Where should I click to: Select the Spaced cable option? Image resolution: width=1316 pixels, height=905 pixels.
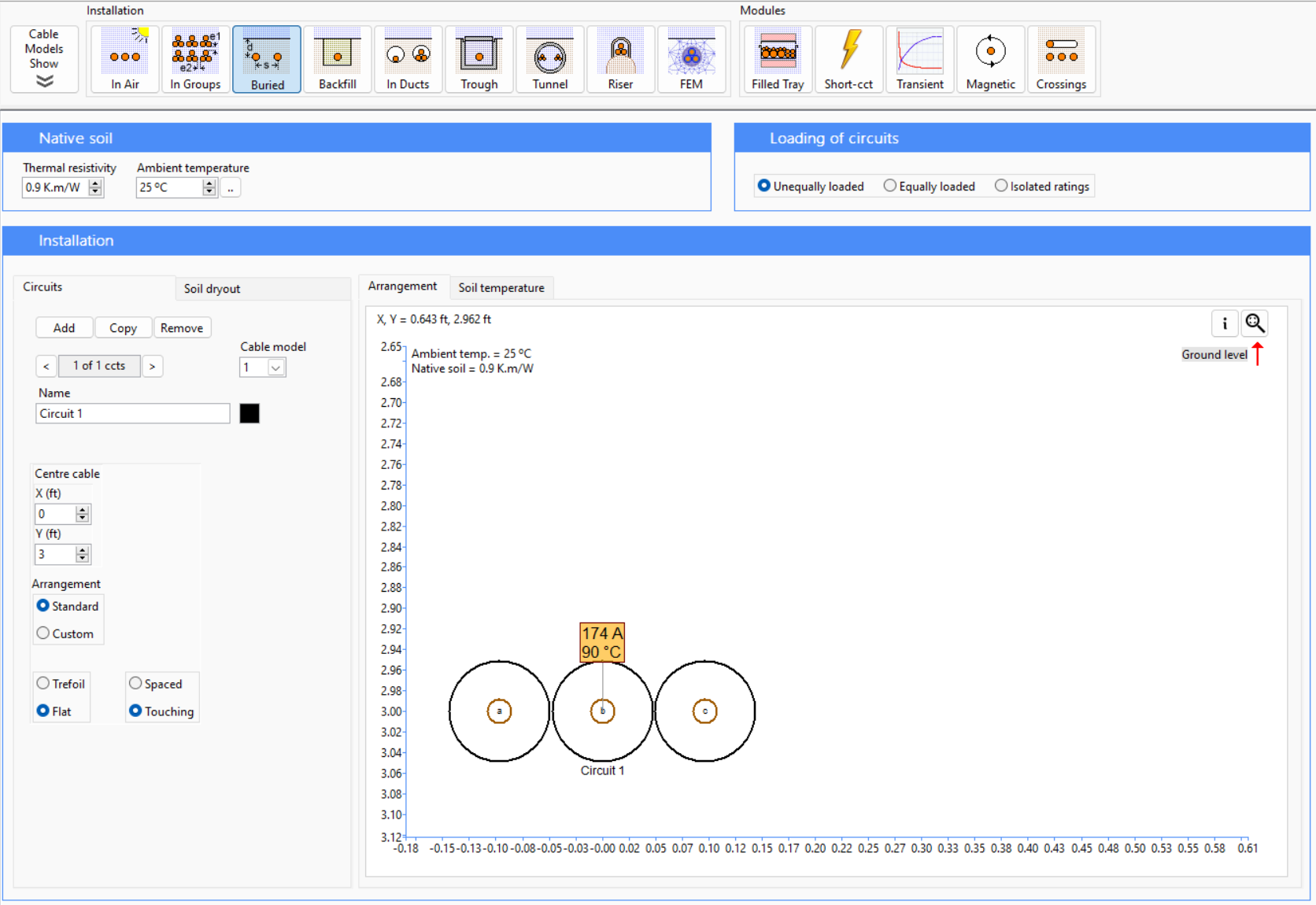135,684
